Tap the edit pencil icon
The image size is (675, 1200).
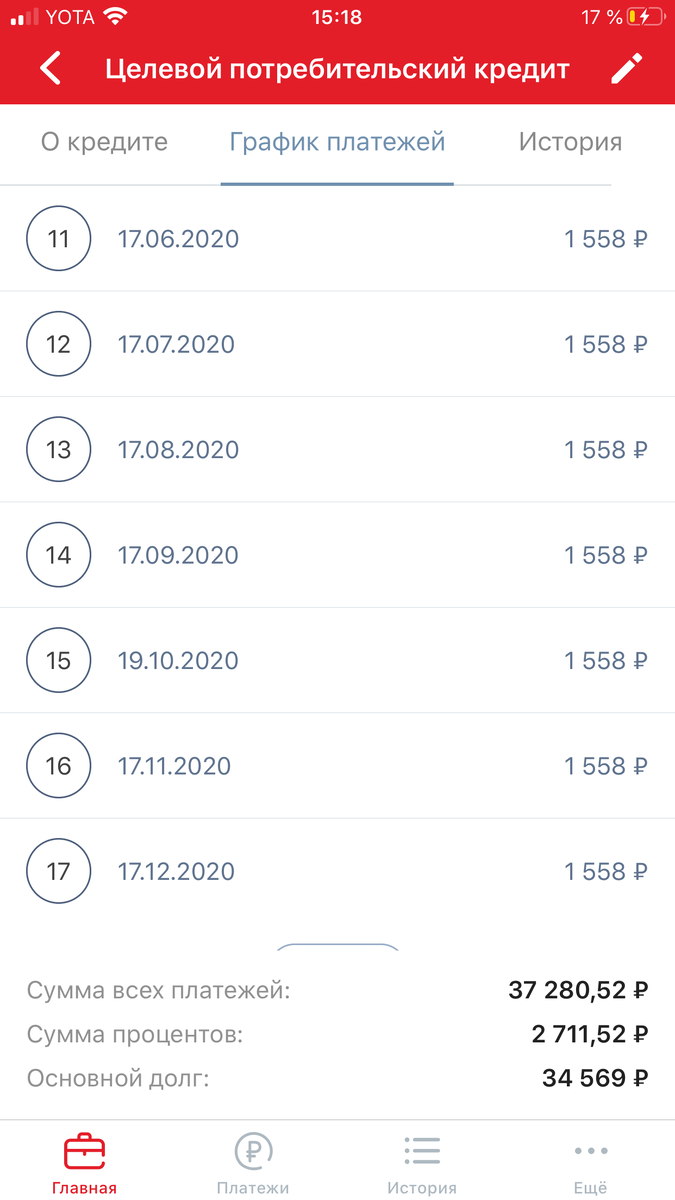(627, 68)
